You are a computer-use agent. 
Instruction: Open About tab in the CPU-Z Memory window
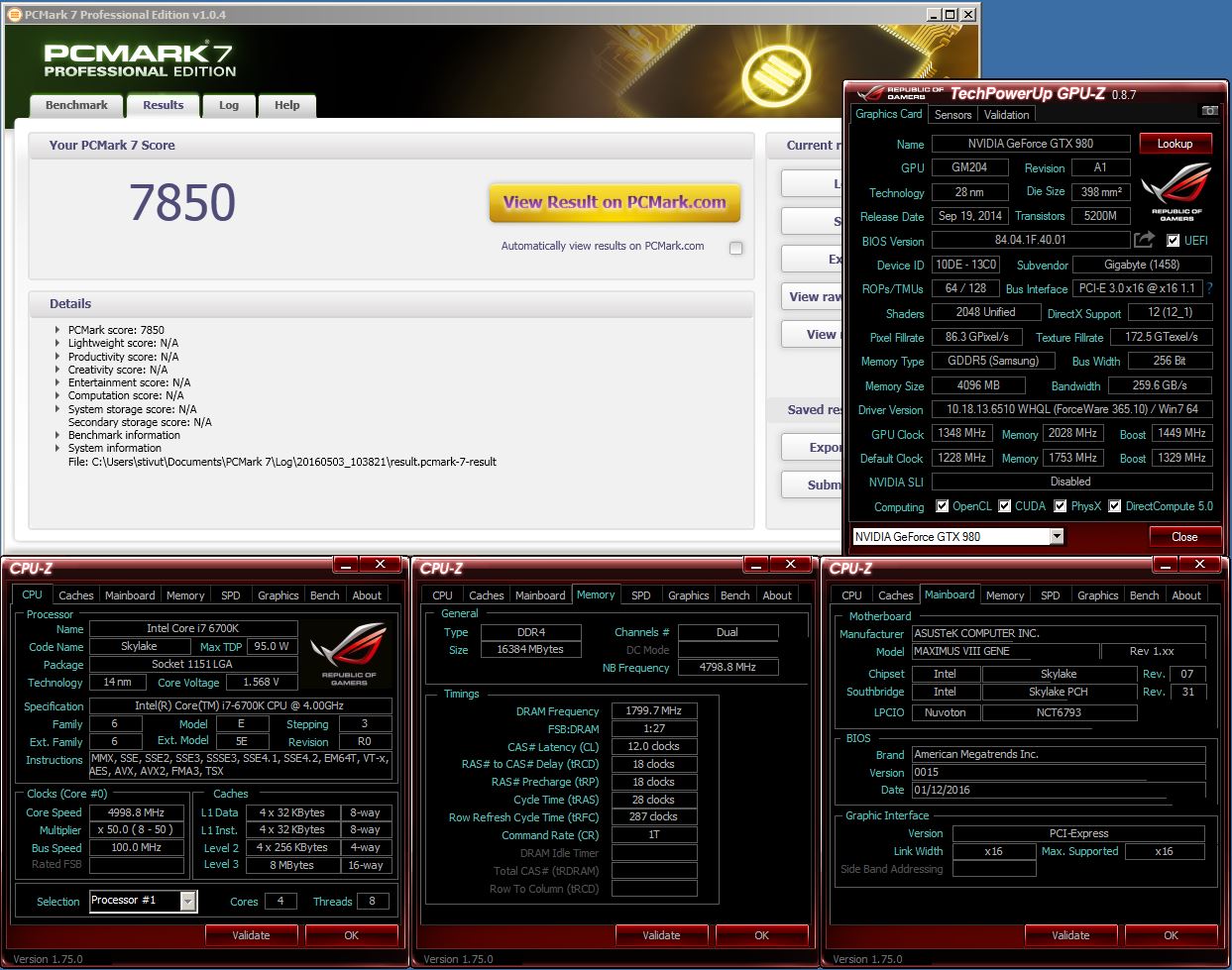[x=777, y=595]
